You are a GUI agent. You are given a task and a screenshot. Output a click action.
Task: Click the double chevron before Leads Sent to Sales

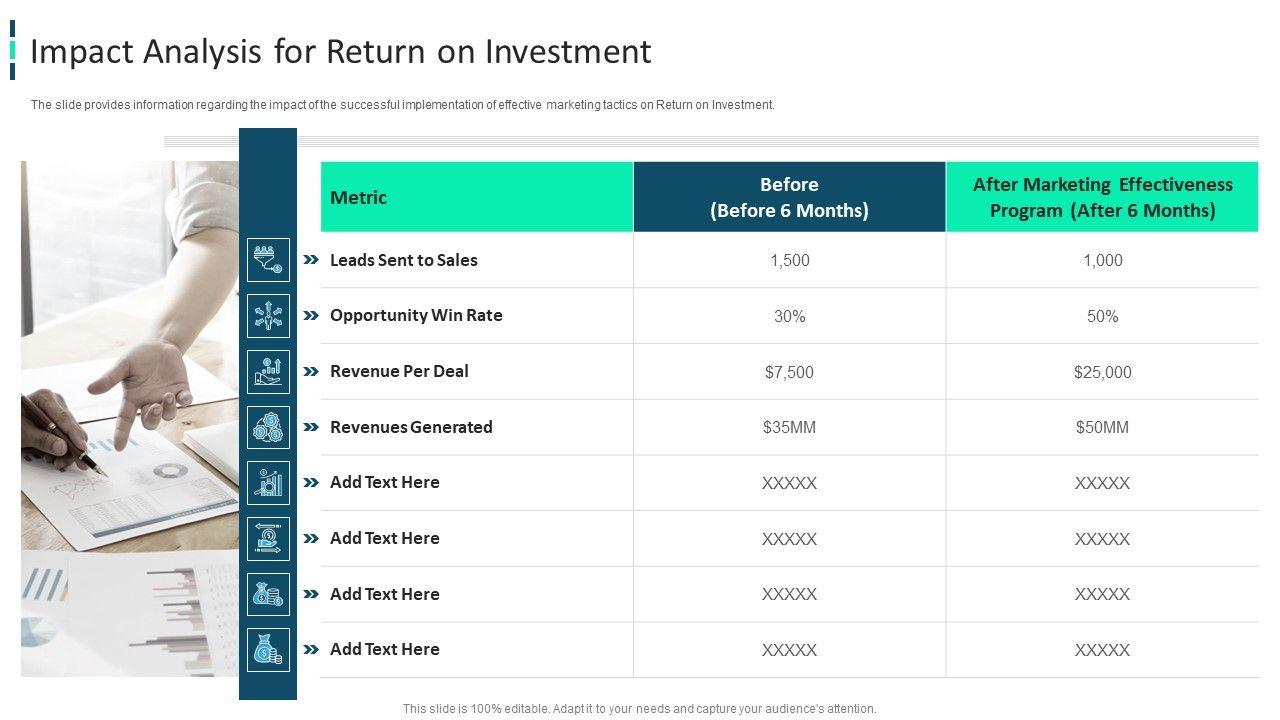pos(311,260)
